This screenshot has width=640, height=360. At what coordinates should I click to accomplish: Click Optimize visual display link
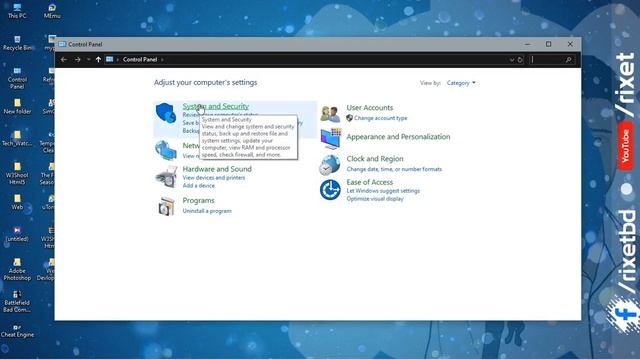(x=375, y=199)
